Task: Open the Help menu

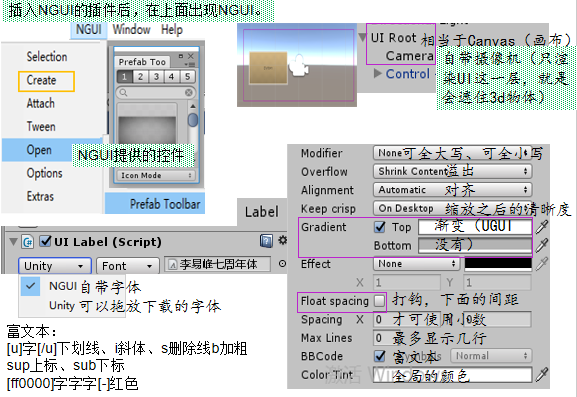Action: click(171, 30)
